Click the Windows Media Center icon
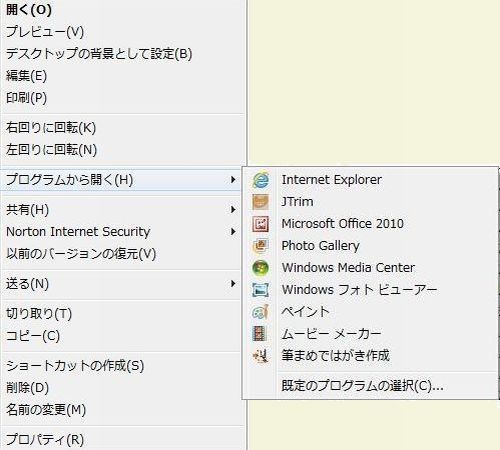This screenshot has width=500, height=450. [260, 268]
